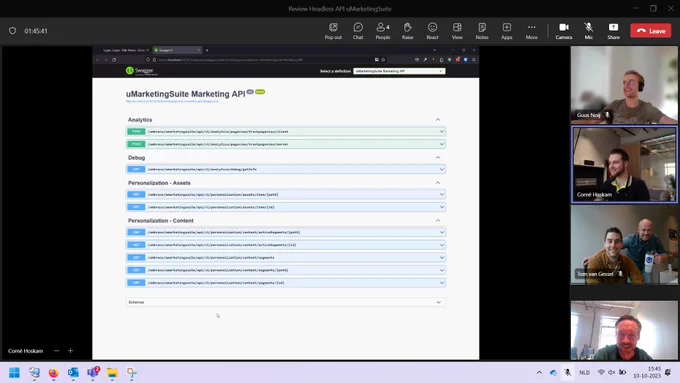Screen dimensions: 680x383
Task: Open Windows Start menu
Action: [14, 373]
